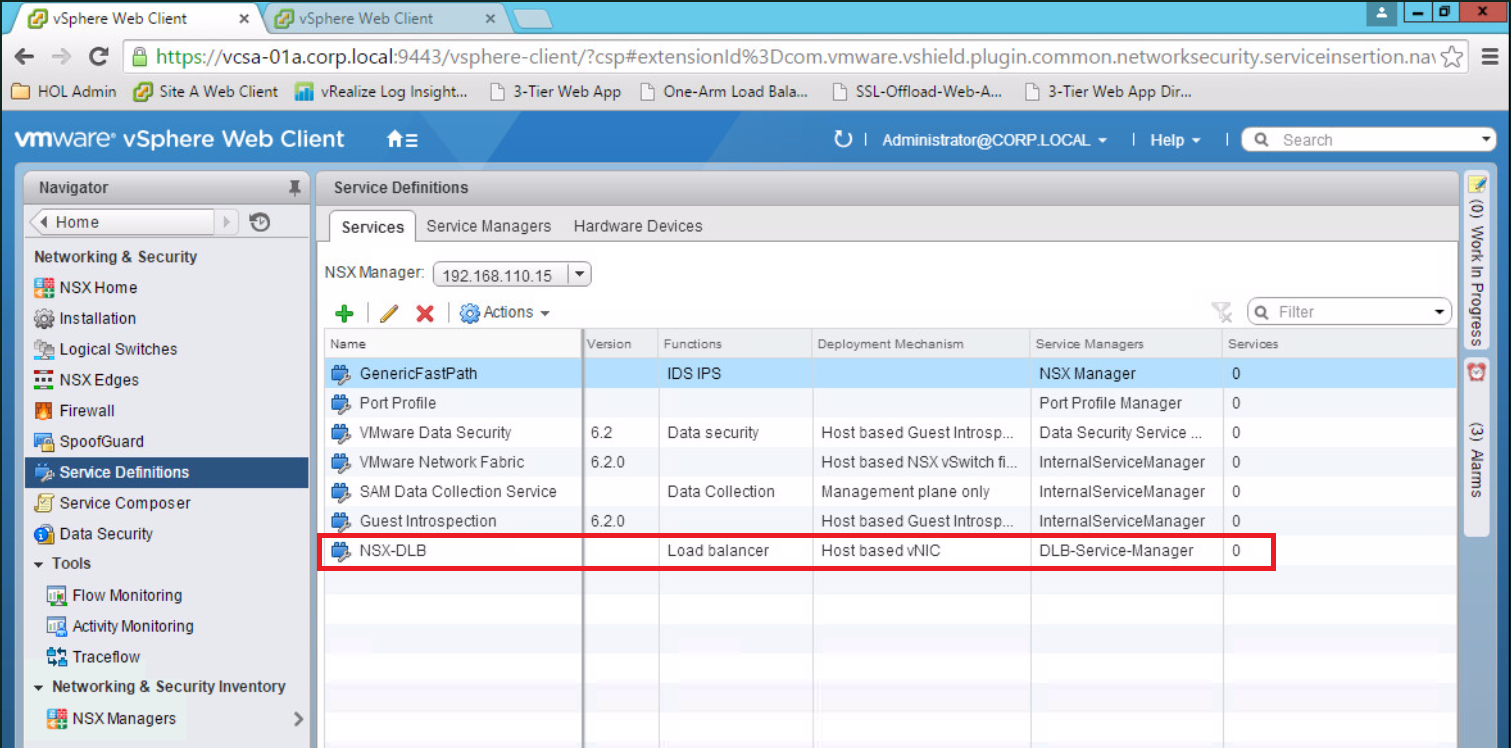Click the Service Composer icon
This screenshot has height=748, width=1511.
44,503
